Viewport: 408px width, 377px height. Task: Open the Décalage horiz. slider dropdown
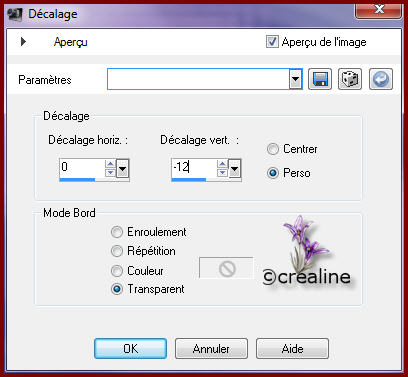click(x=123, y=169)
